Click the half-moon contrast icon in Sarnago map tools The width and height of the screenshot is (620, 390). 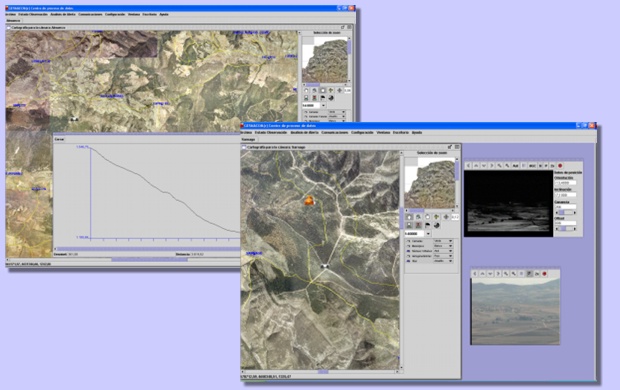coord(437,225)
